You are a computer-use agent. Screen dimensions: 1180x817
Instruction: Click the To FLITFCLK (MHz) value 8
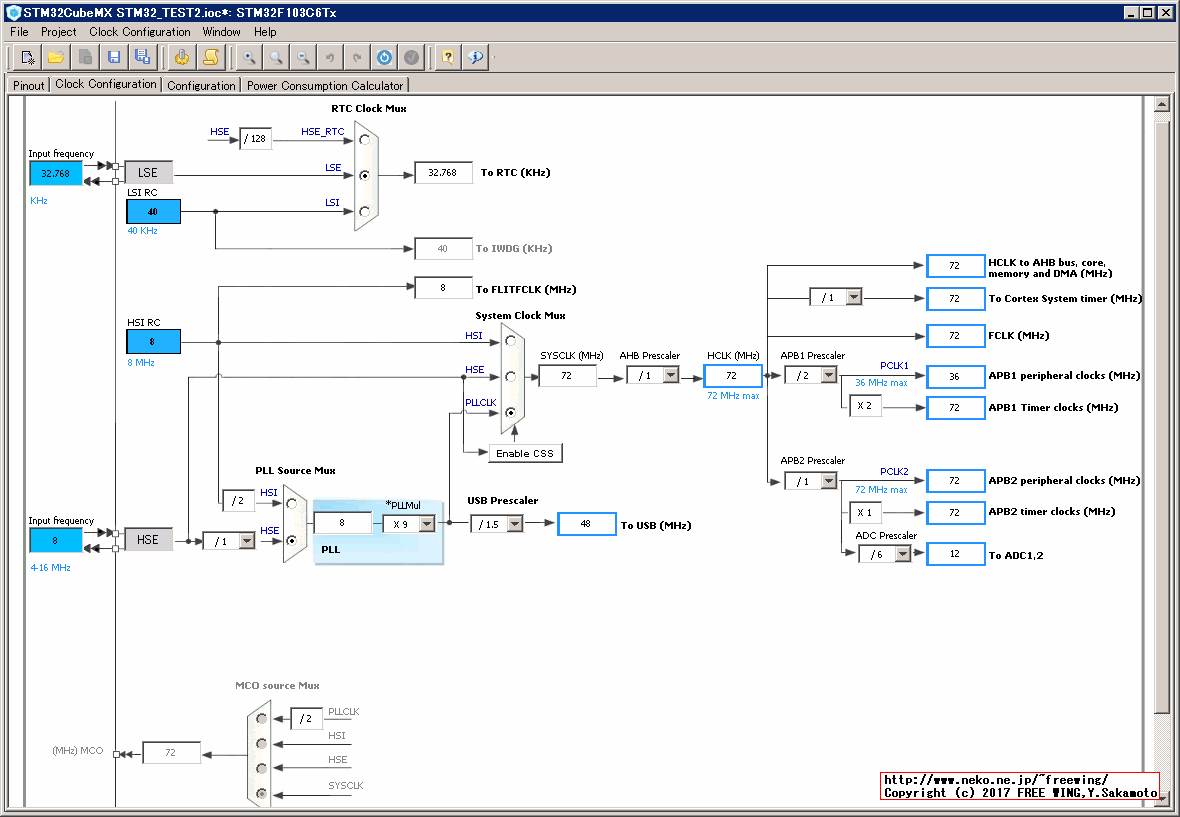pyautogui.click(x=443, y=287)
